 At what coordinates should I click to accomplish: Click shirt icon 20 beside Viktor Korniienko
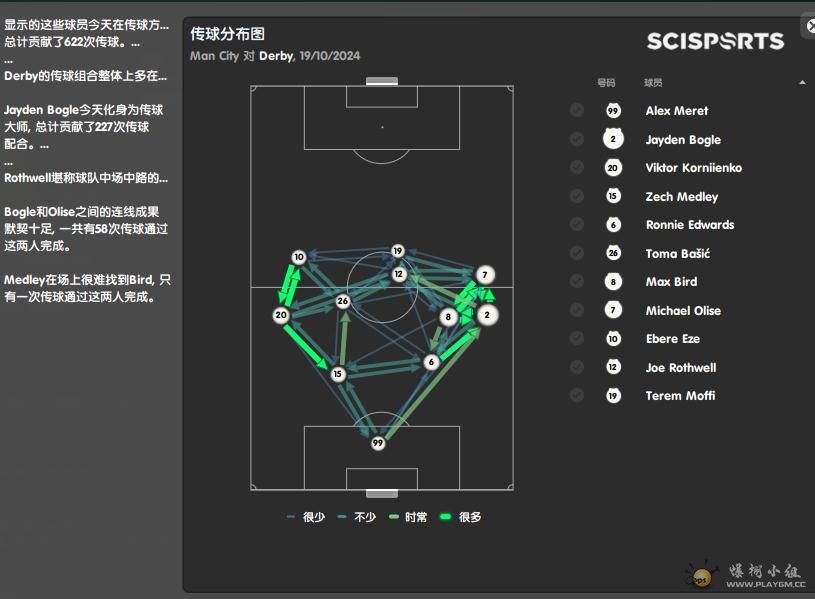coord(613,167)
